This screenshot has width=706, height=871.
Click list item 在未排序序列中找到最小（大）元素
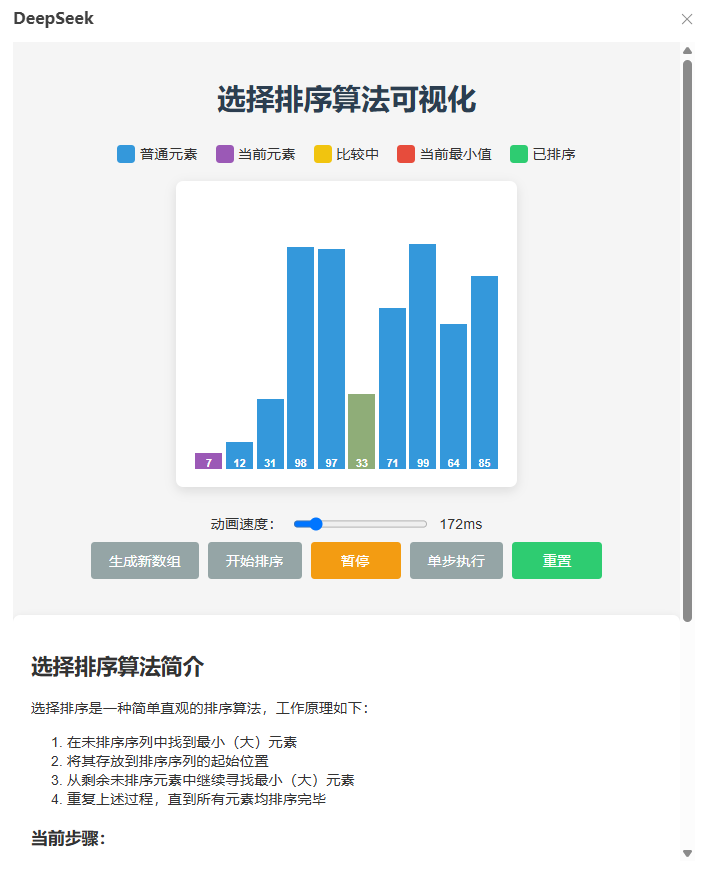coord(182,742)
